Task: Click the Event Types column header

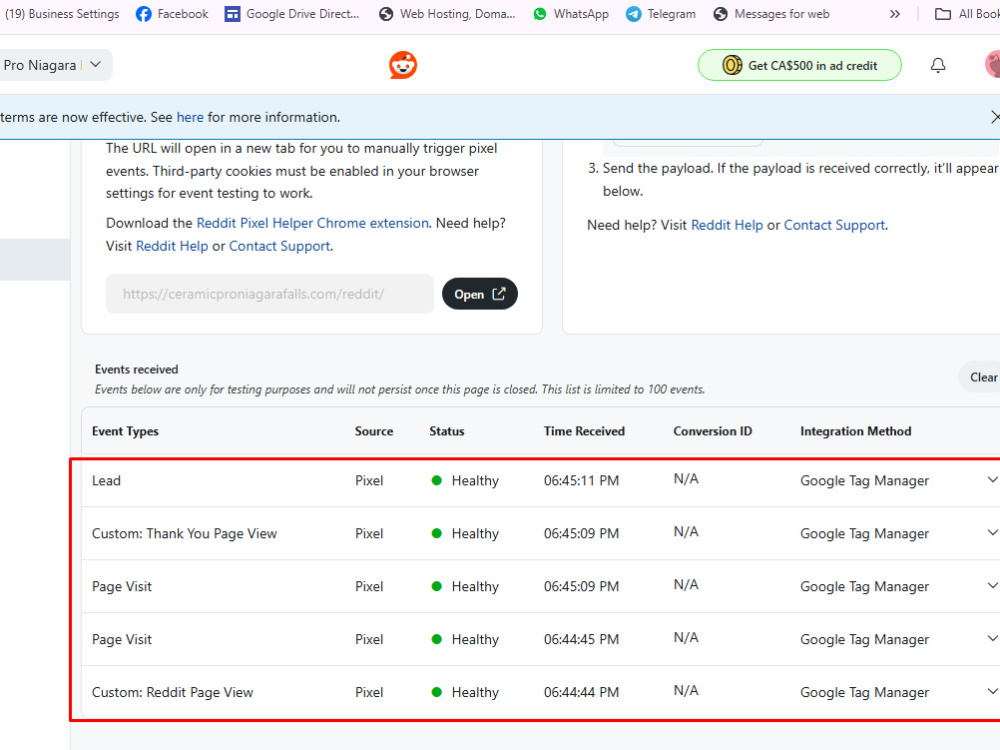Action: 125,432
